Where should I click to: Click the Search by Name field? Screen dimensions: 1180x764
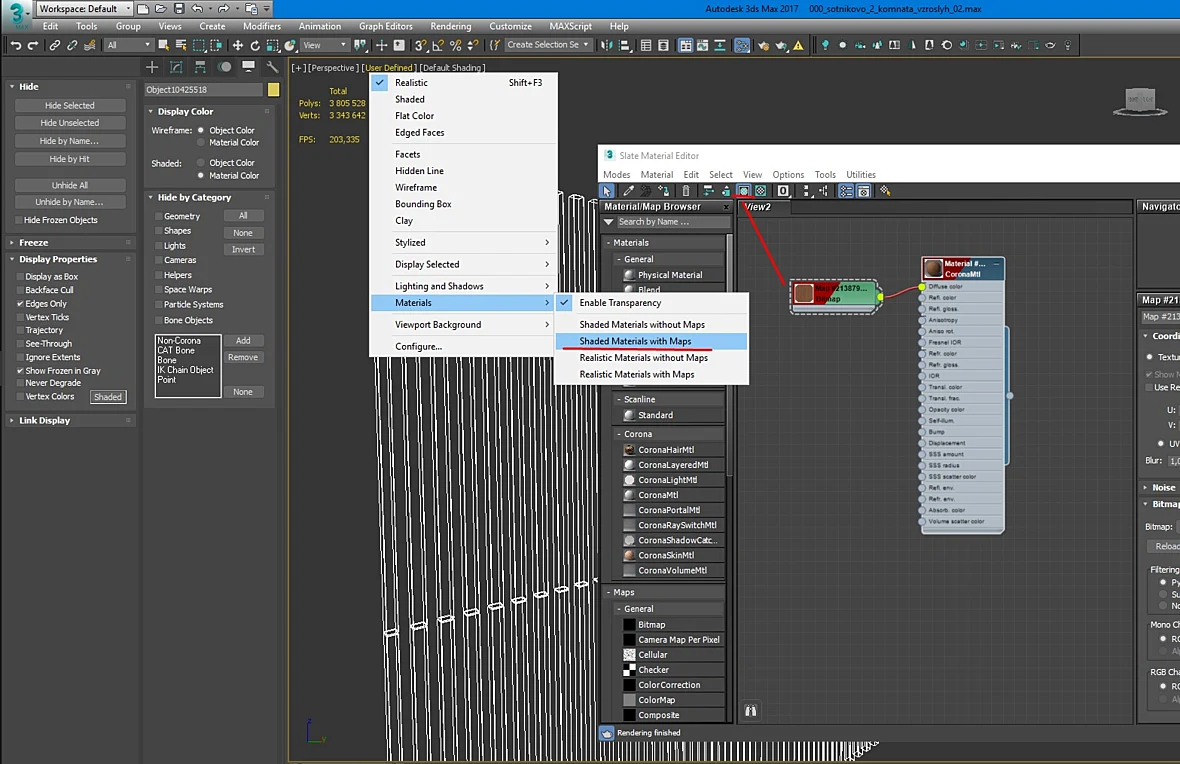[x=673, y=222]
